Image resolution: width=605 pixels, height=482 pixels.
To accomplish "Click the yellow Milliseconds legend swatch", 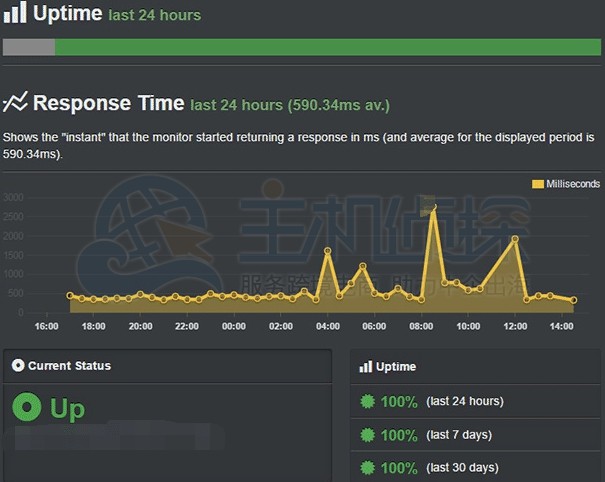I will coord(537,184).
